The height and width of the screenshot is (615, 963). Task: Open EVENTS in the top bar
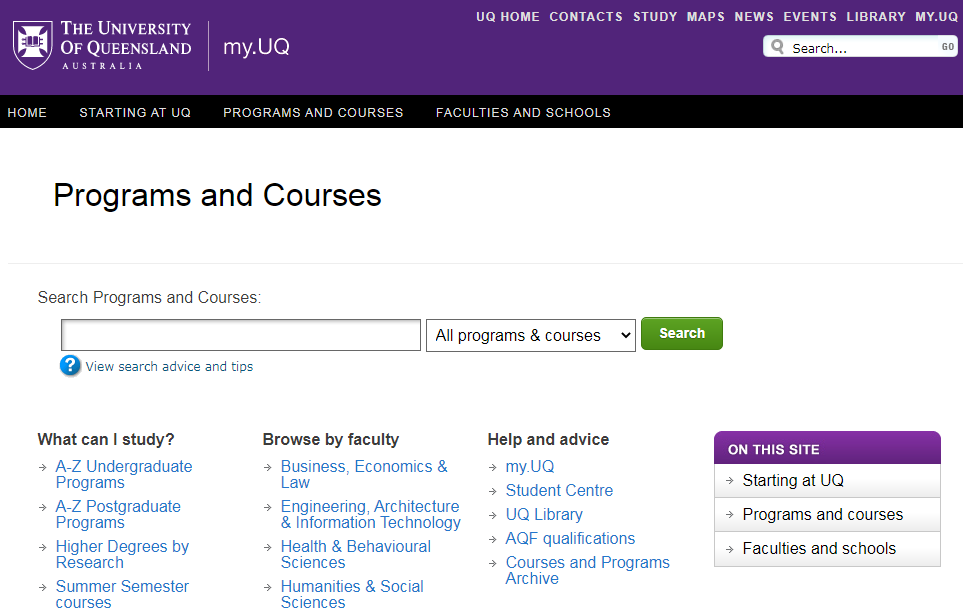tap(810, 17)
